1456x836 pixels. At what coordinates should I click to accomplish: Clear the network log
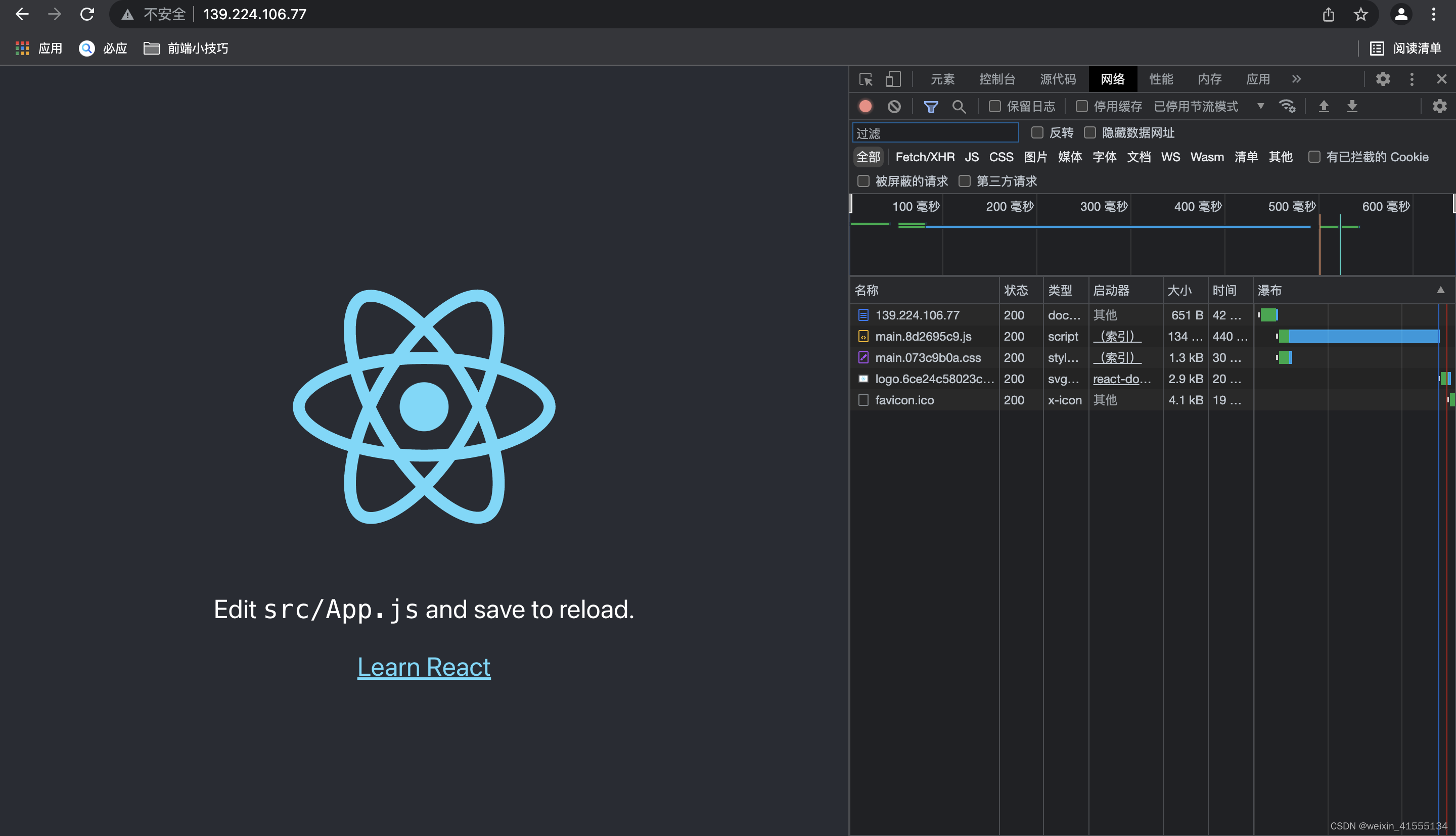coord(894,106)
